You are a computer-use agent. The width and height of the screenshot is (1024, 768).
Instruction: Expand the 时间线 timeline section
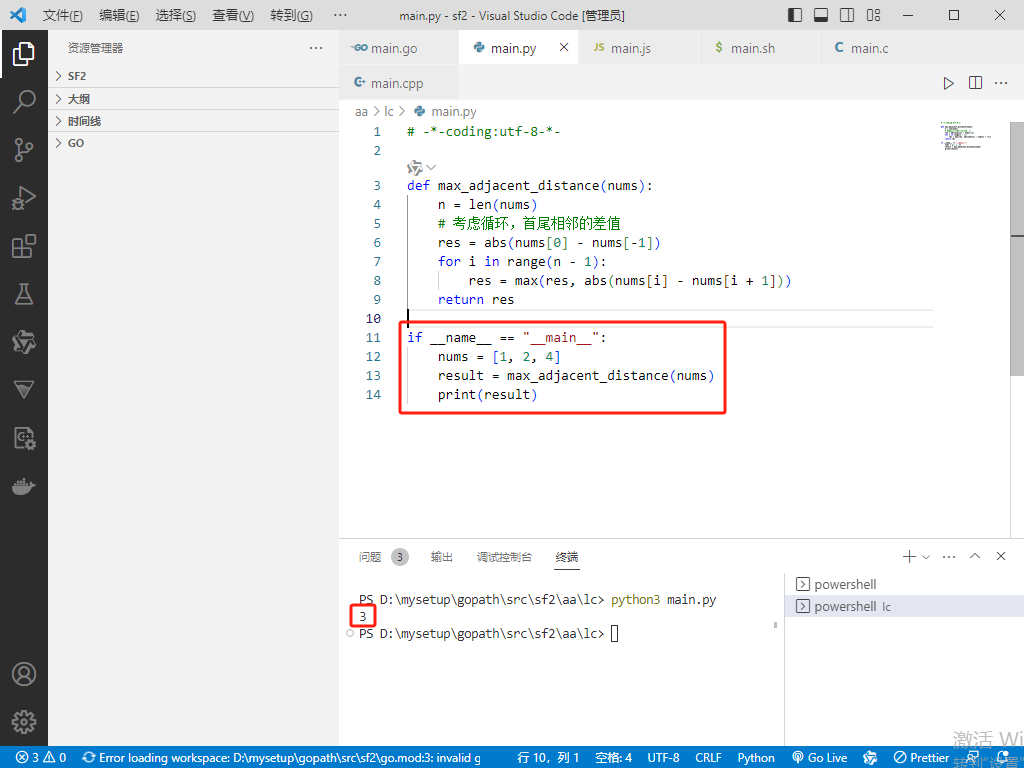tap(194, 121)
